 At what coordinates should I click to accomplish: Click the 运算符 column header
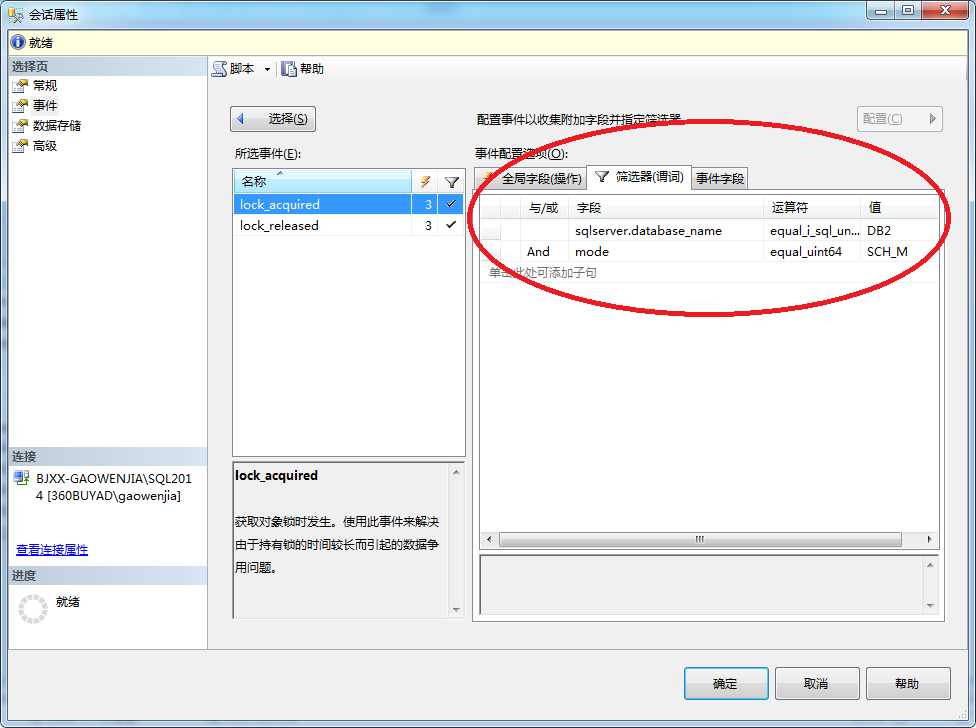tap(812, 208)
